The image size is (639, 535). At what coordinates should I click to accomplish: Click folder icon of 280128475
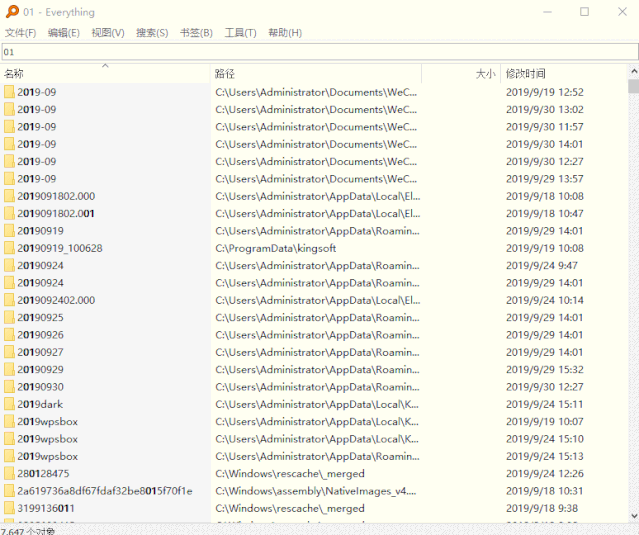click(9, 474)
